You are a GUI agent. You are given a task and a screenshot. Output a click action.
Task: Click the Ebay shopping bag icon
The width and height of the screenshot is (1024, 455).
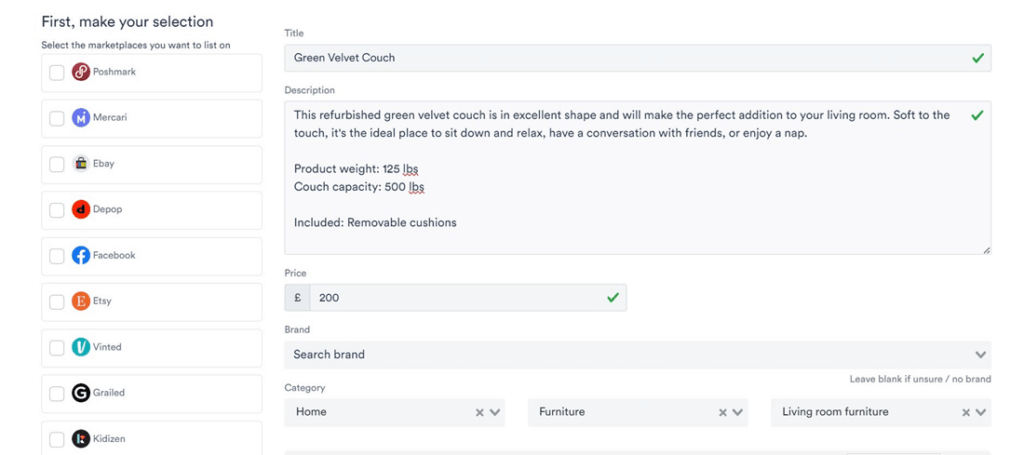point(81,164)
